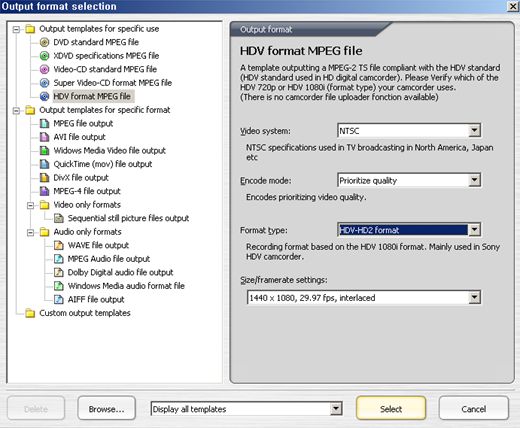Select the DVD standard MPEG file disc icon
520x428 pixels.
click(44, 42)
